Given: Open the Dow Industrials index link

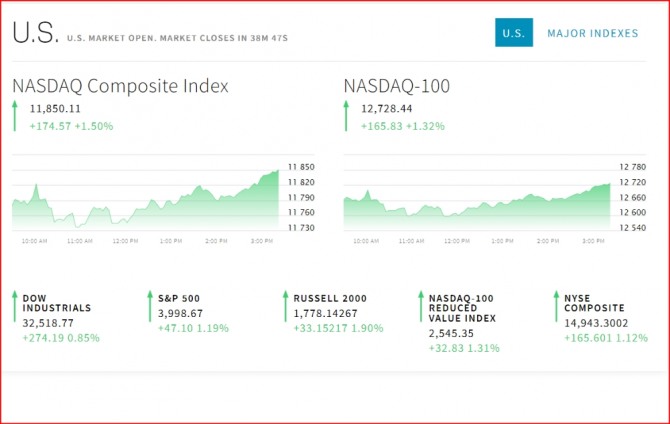Looking at the screenshot, I should [56, 303].
